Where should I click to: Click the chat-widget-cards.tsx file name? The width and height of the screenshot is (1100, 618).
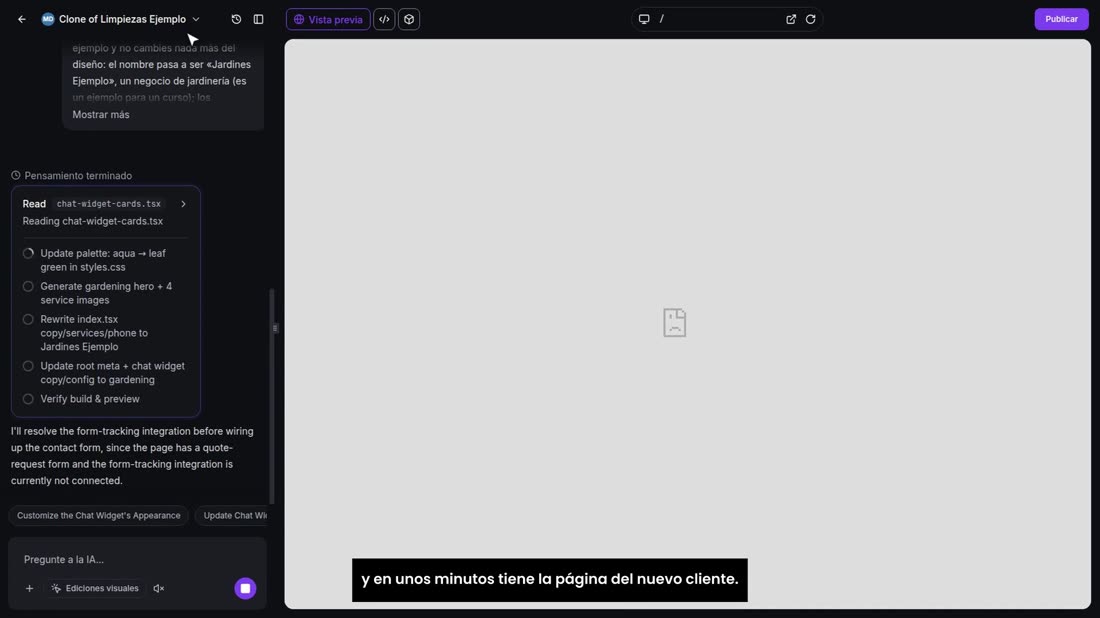coord(109,204)
